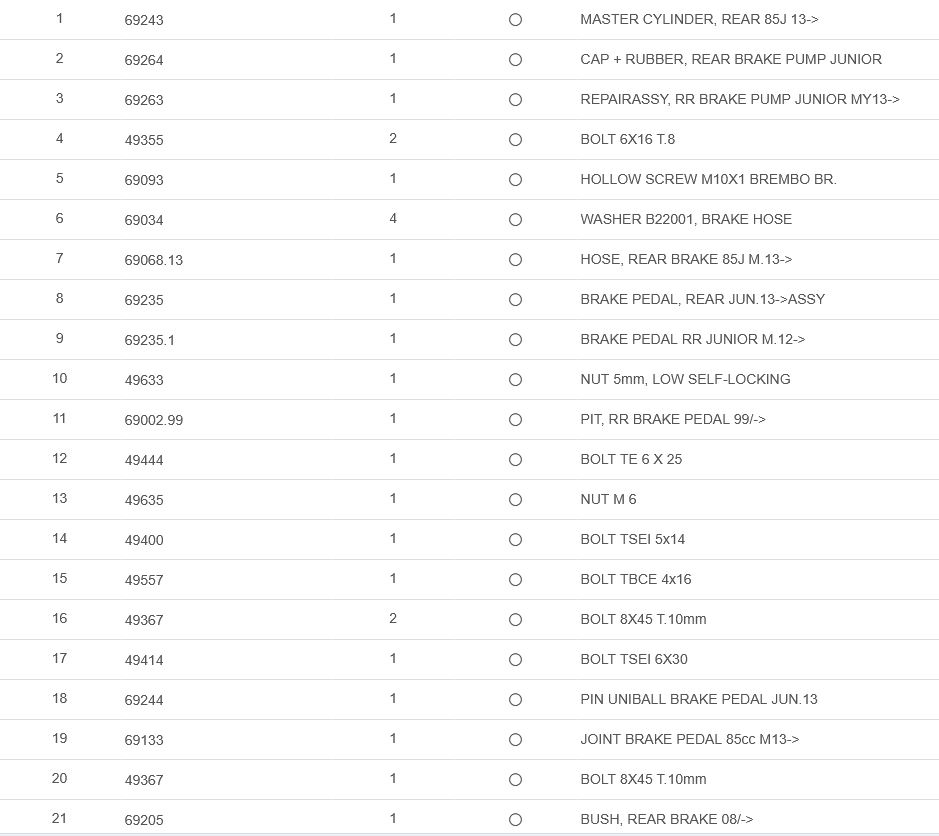Select radio beside BOLT TE 6 X 25
The image size is (939, 836).
point(515,460)
